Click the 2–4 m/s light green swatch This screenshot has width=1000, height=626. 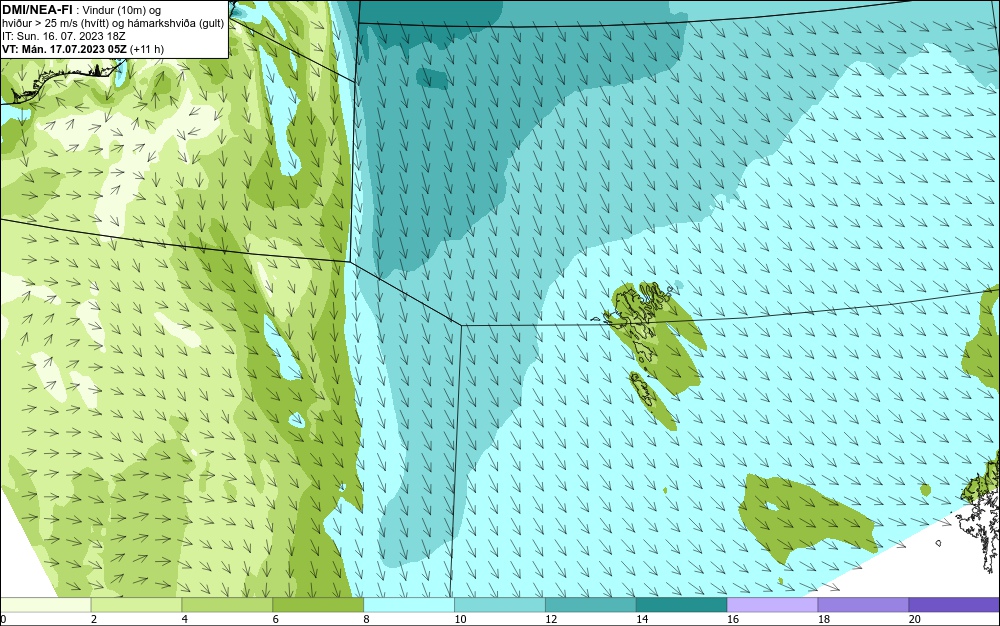tap(136, 604)
